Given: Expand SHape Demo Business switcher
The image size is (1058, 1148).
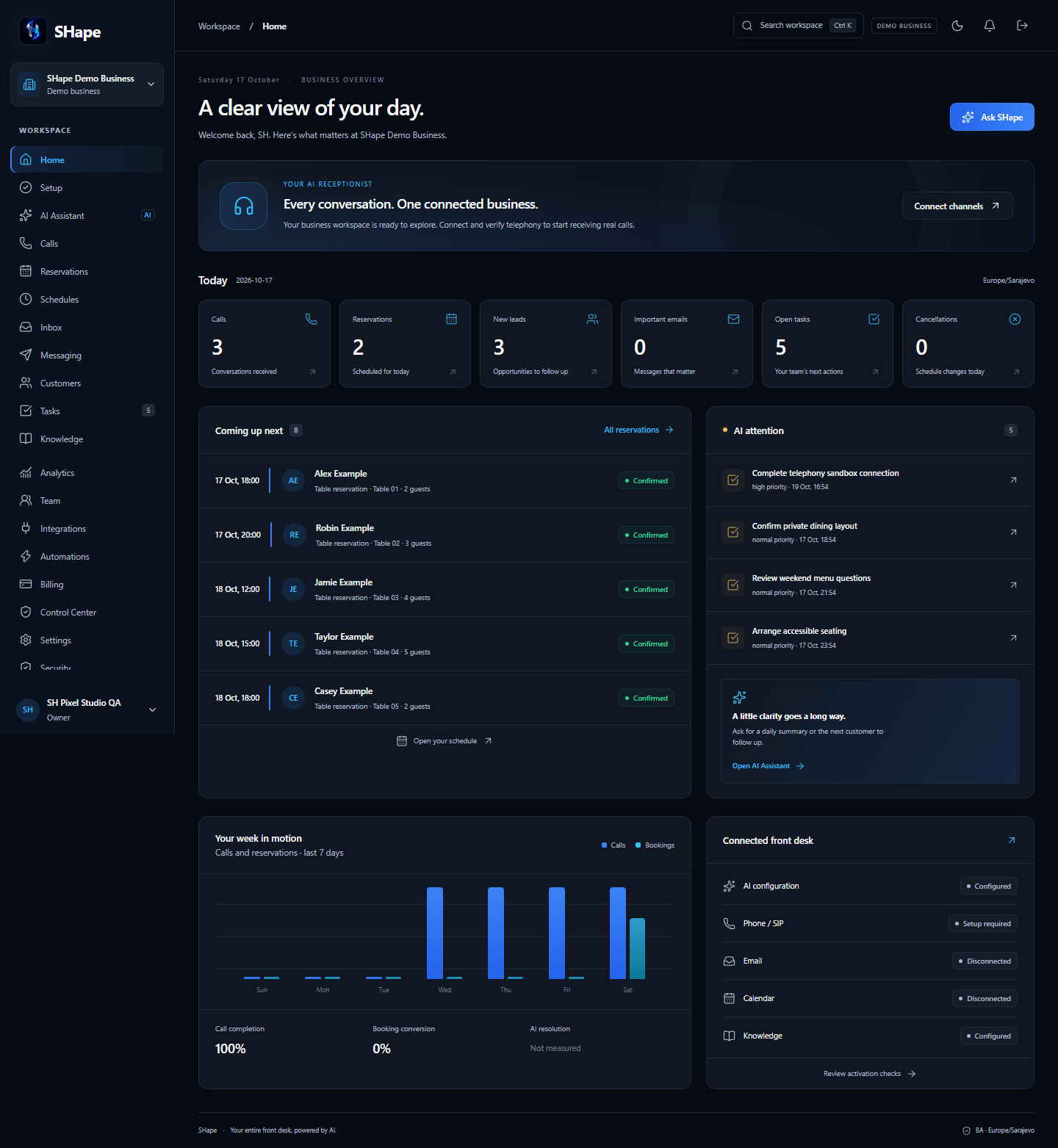Looking at the screenshot, I should click(87, 84).
